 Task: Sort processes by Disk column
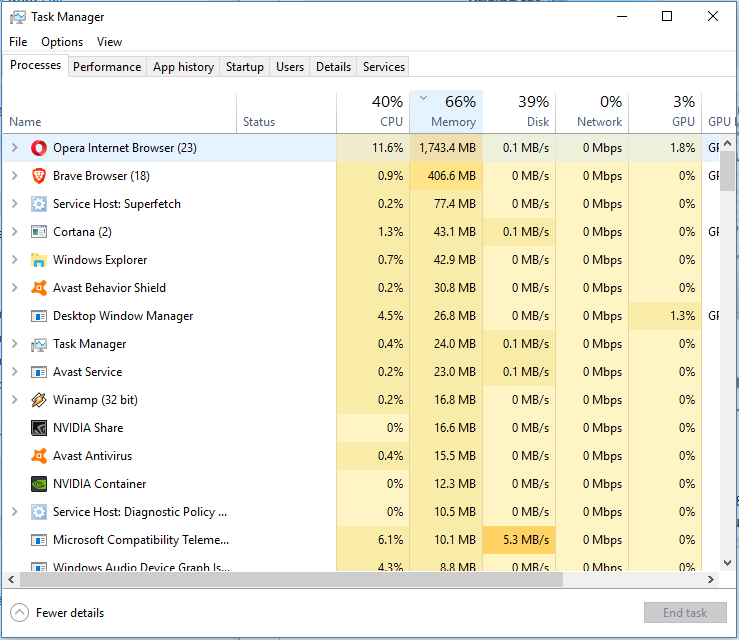(519, 112)
